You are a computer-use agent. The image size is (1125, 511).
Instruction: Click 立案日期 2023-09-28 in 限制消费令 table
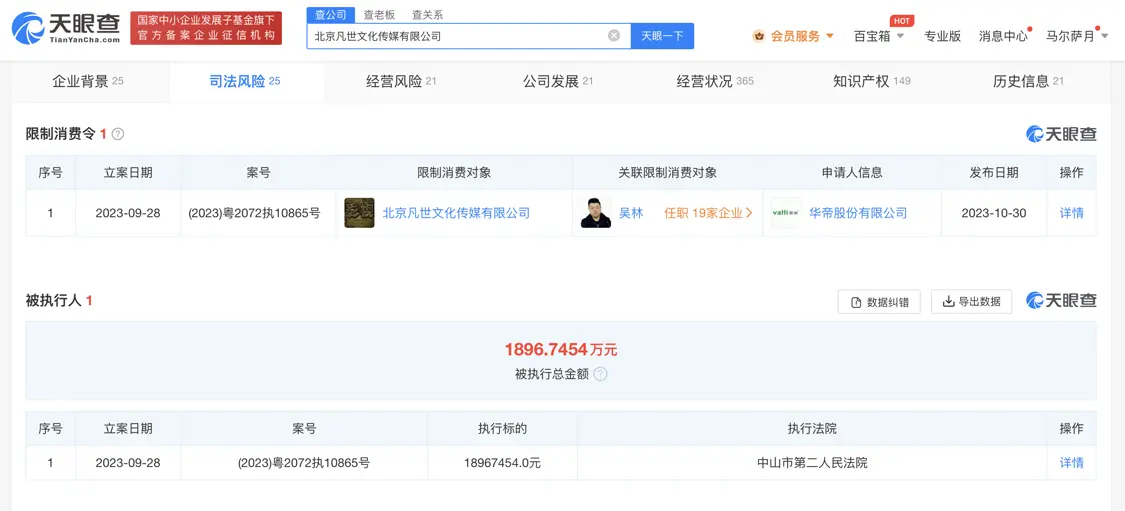[x=128, y=213]
